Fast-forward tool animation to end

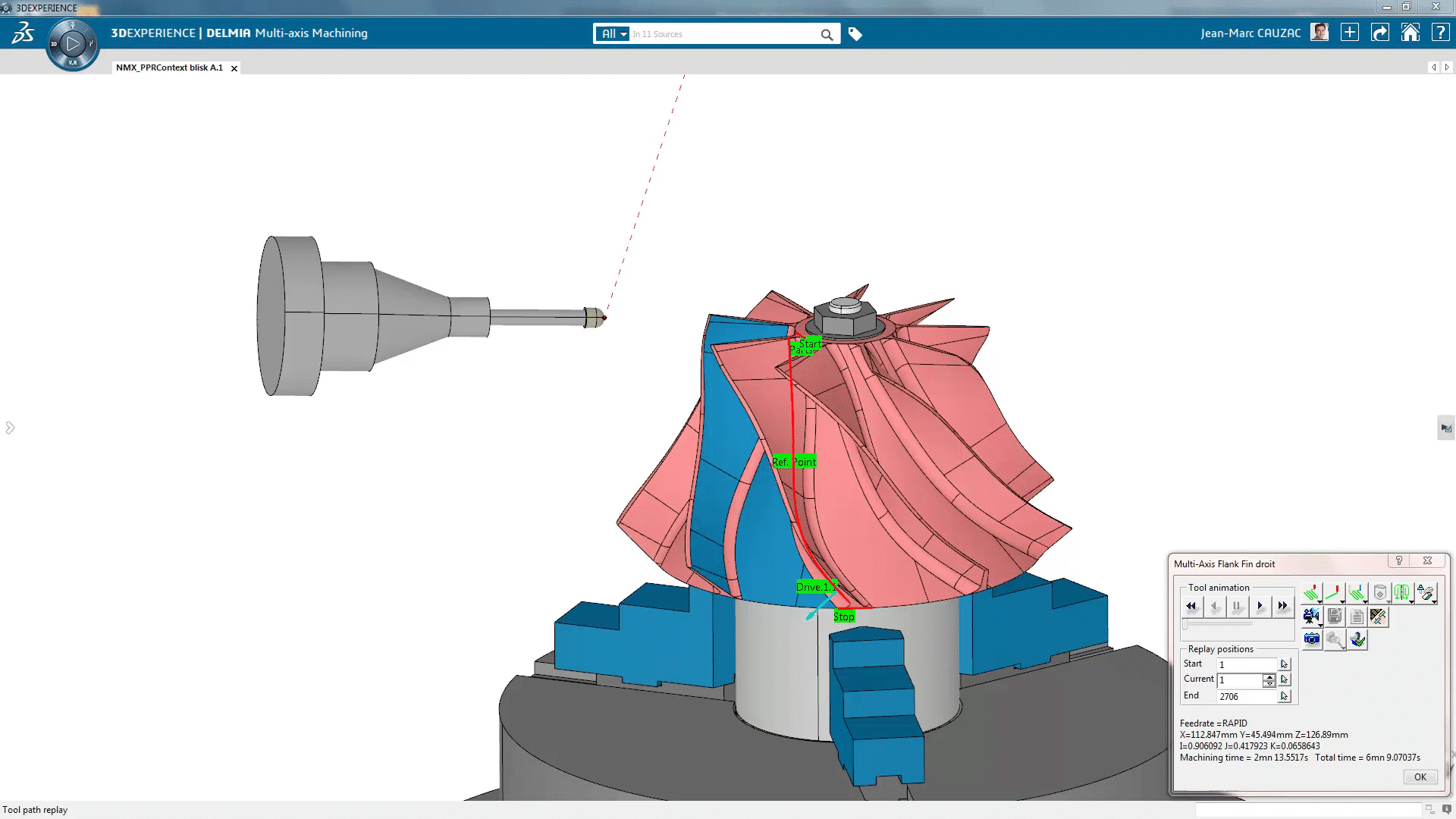click(x=1282, y=606)
